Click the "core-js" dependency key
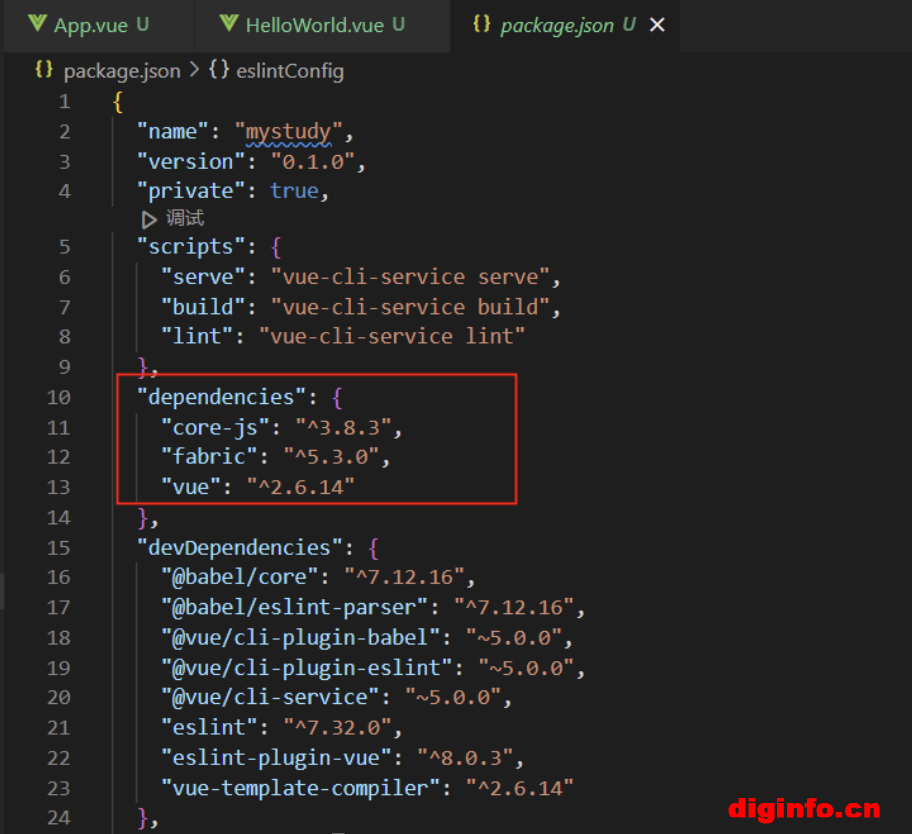The image size is (912, 834). [x=215, y=427]
